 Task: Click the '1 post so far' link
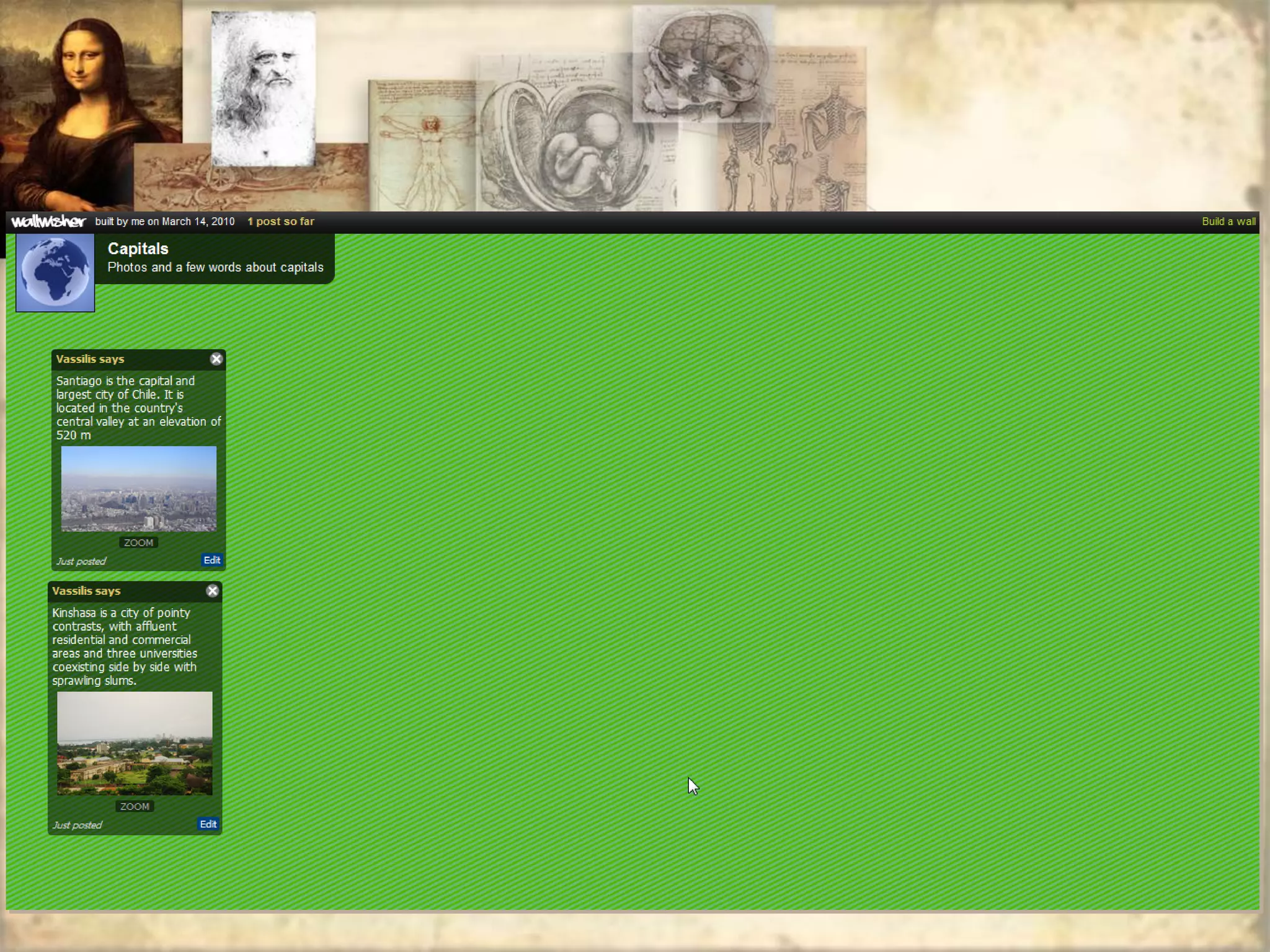click(281, 221)
